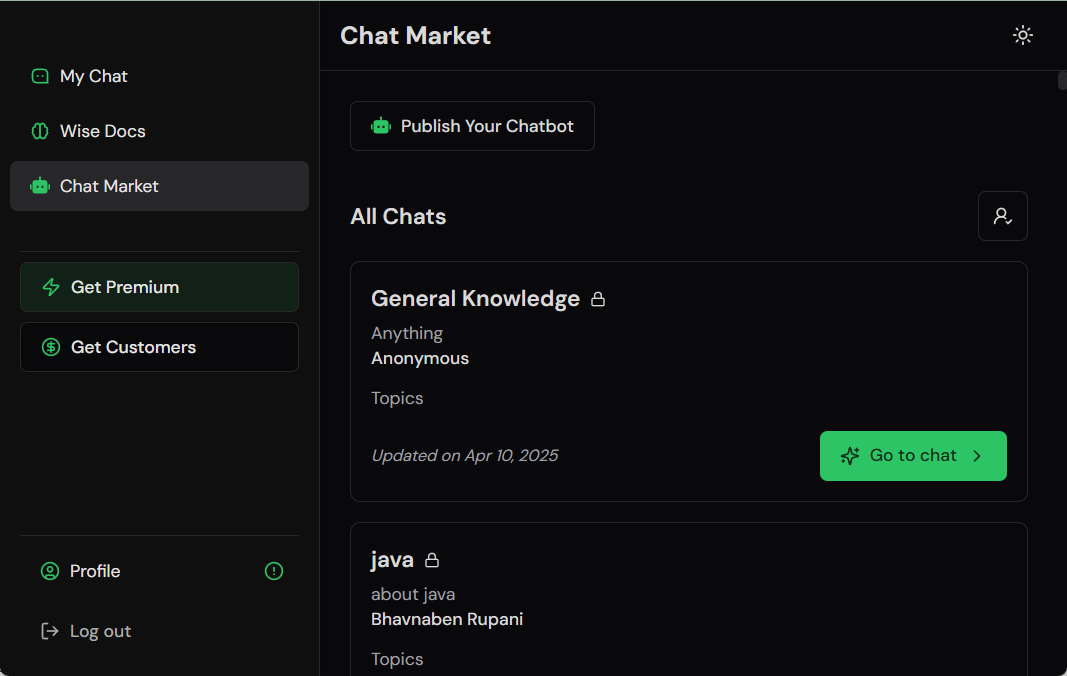The image size is (1067, 676).
Task: Click the 'Anything' description text
Action: coord(407,334)
